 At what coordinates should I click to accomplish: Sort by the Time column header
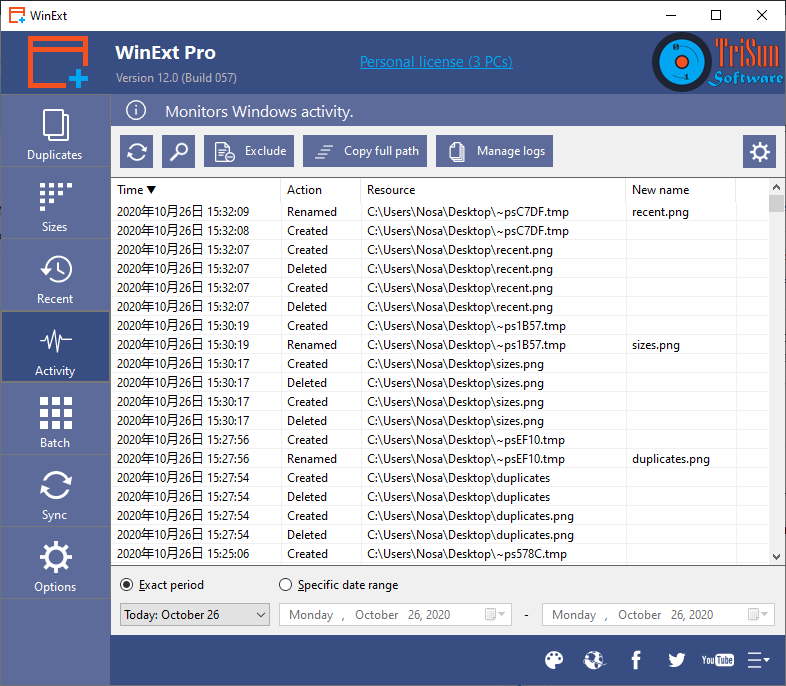tap(195, 190)
